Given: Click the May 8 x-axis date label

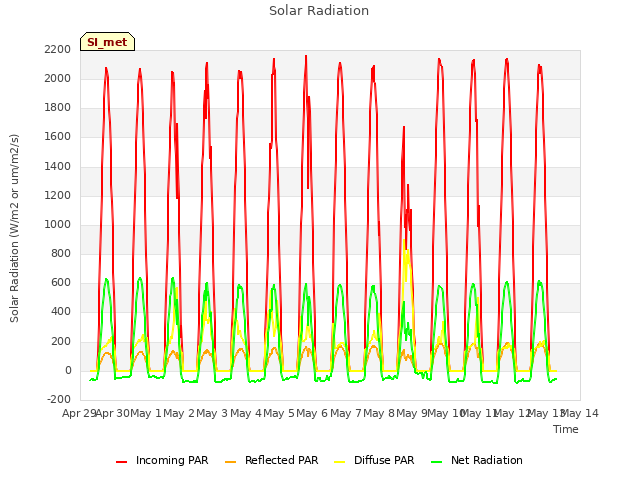Looking at the screenshot, I should (379, 413).
